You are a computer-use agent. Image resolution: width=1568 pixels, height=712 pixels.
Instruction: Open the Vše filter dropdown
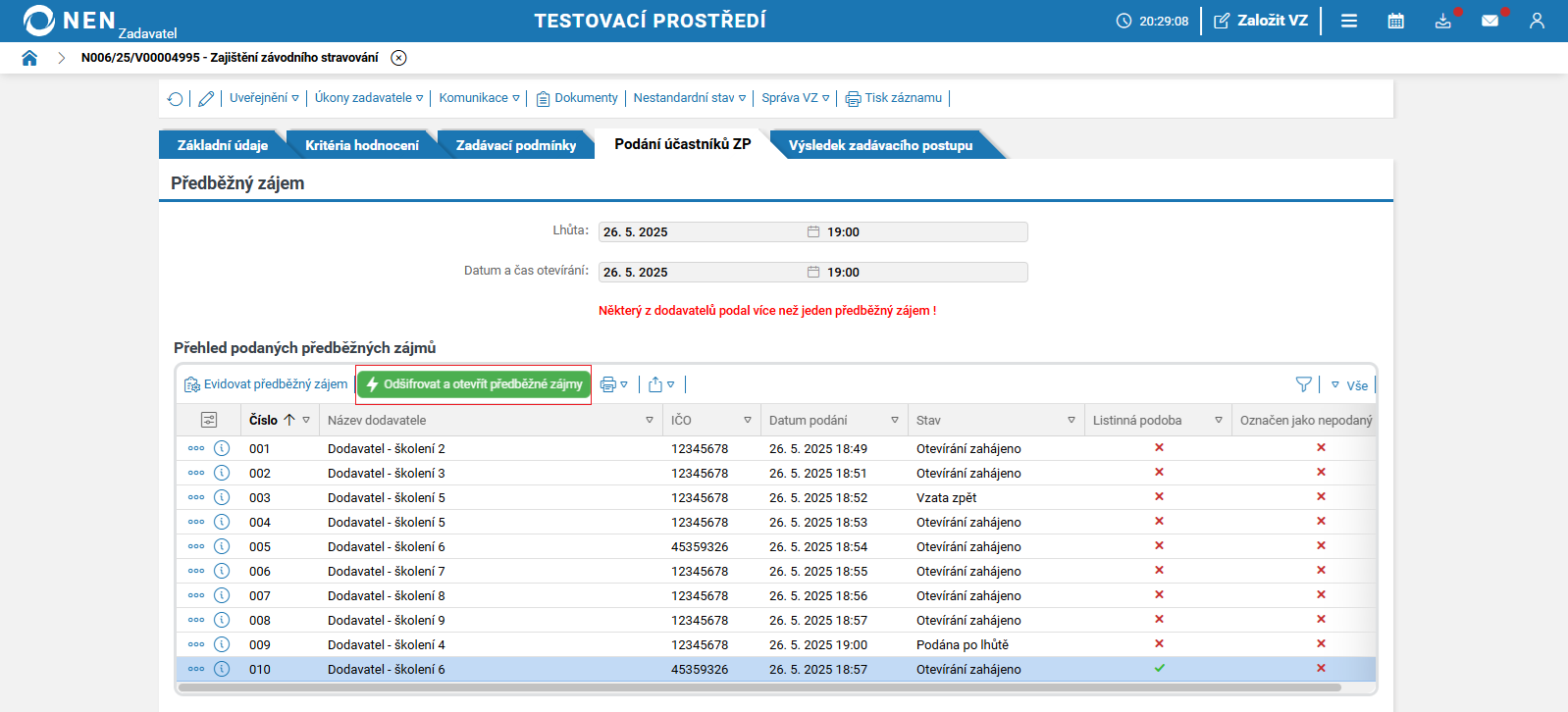tap(1350, 385)
